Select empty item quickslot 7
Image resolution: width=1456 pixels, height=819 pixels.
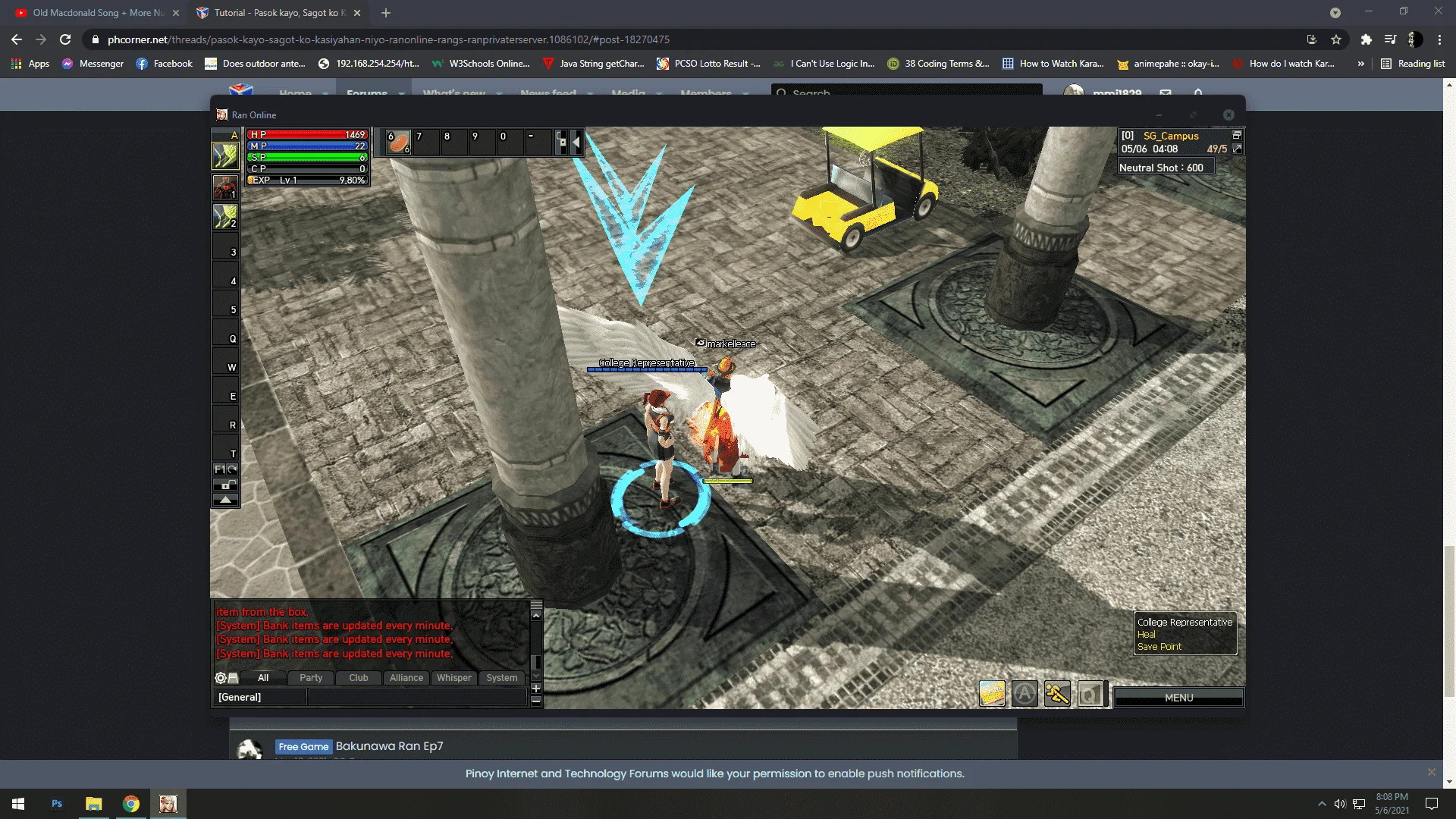426,142
